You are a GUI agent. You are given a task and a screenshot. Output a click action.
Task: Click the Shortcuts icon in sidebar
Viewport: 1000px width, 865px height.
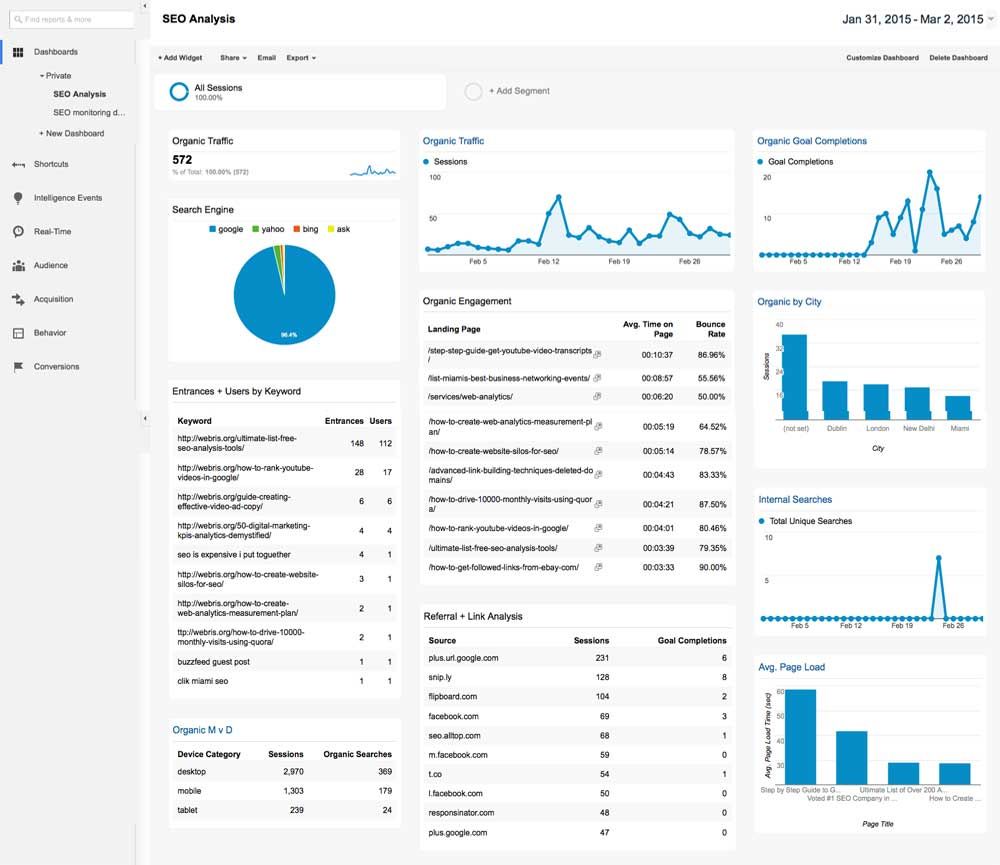18,164
